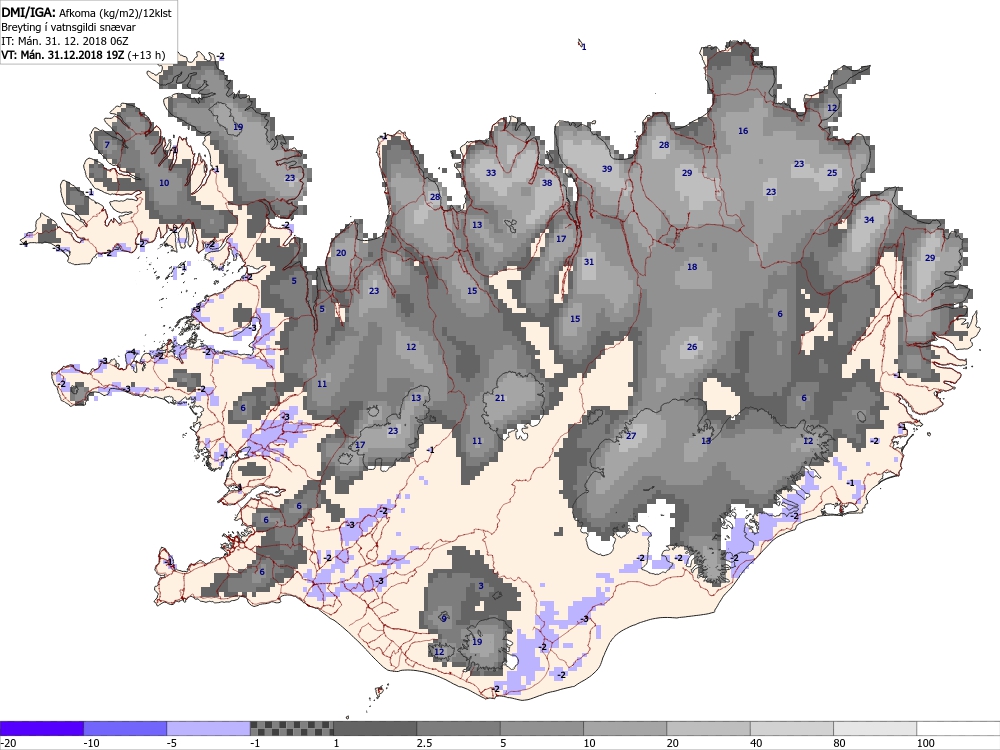Screen dimensions: 1000x750
Task: Click the map value 39 in the north
Action: tap(607, 169)
